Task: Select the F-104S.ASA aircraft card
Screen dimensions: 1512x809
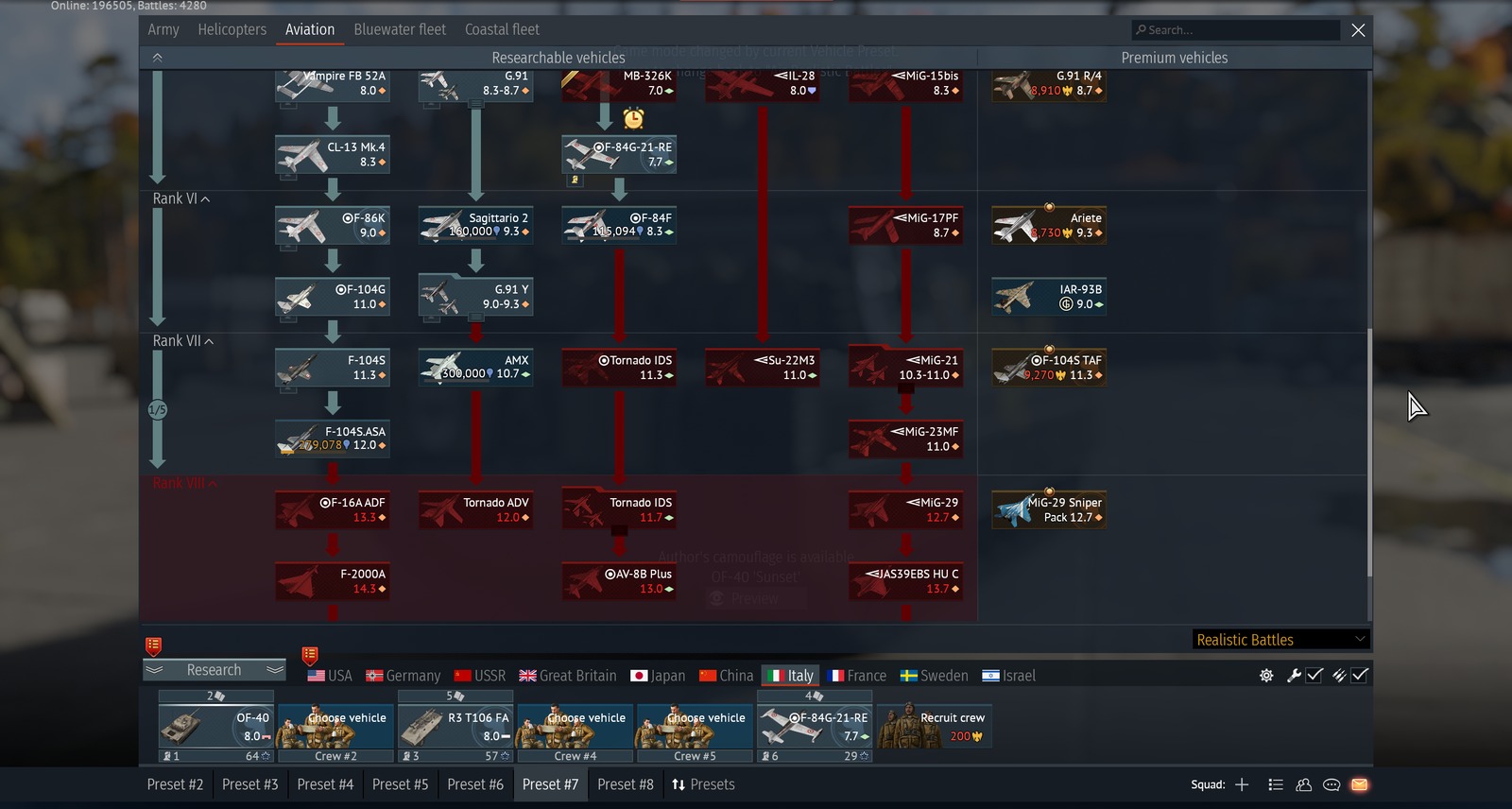Action: (x=333, y=439)
